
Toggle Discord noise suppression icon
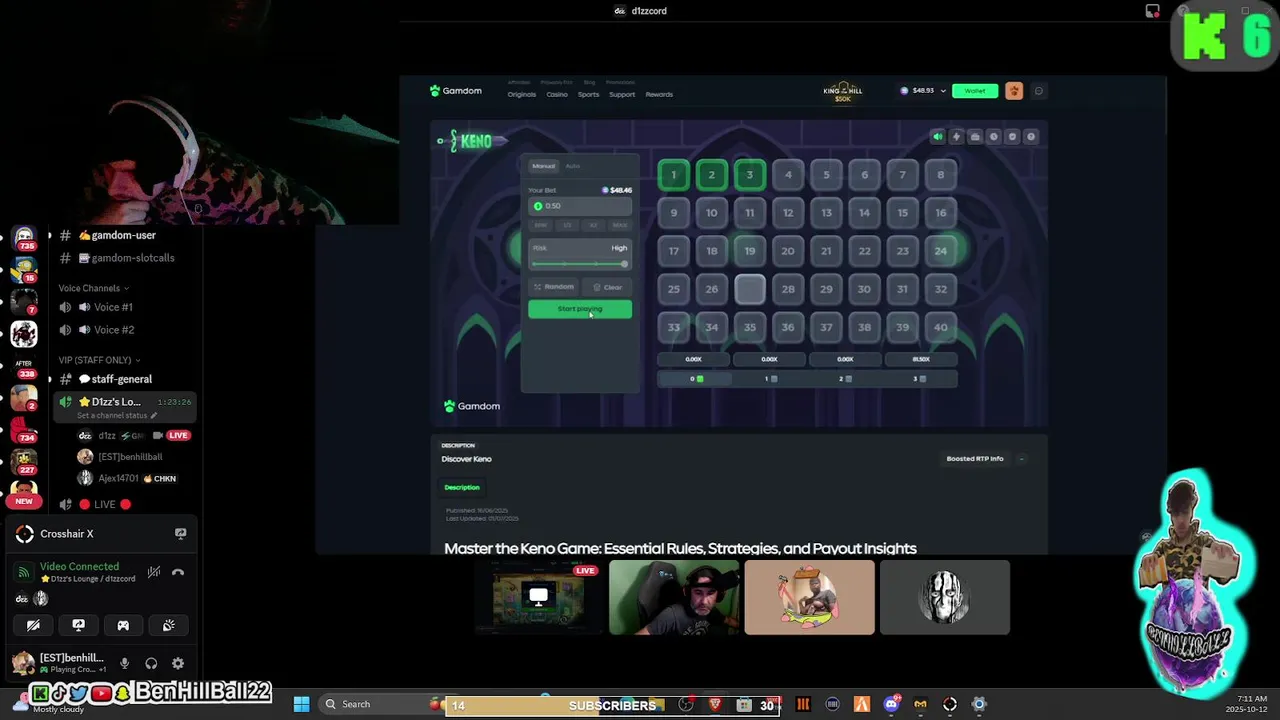pyautogui.click(x=153, y=572)
